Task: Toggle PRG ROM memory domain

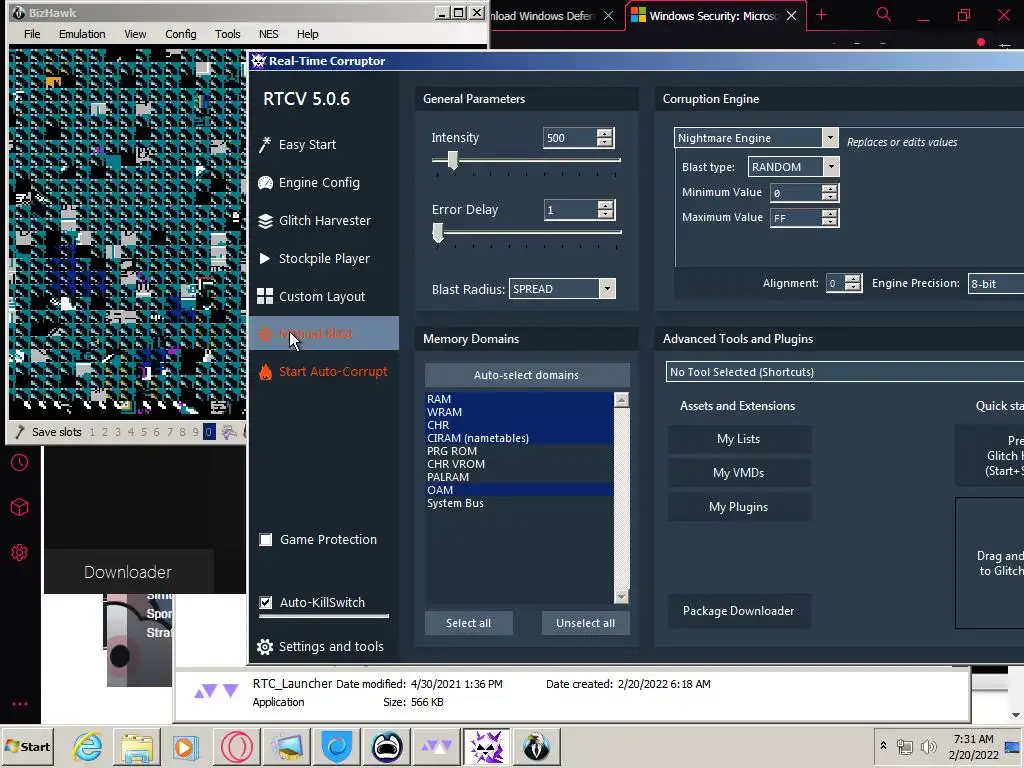Action: click(519, 451)
